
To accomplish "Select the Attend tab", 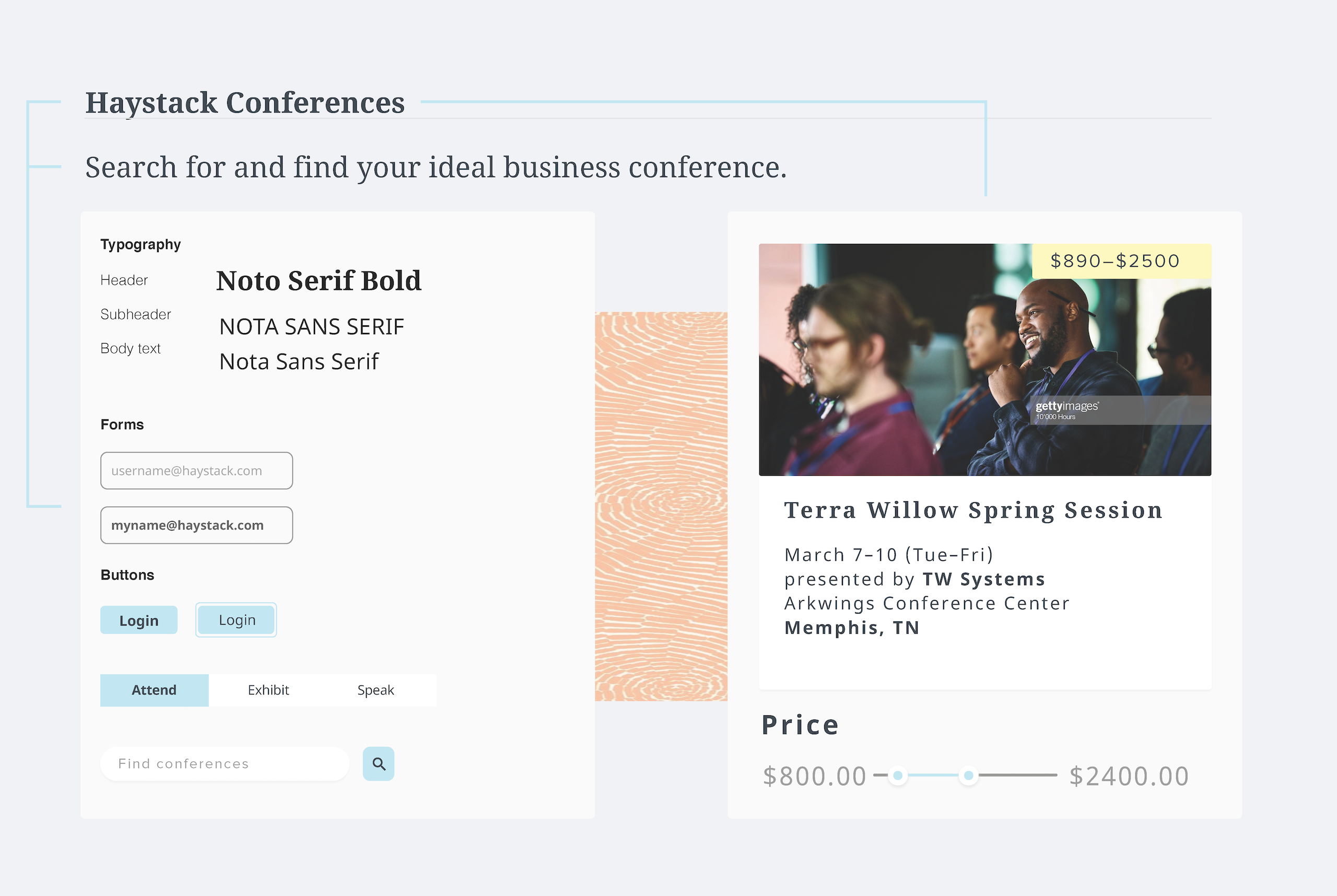I will click(155, 690).
